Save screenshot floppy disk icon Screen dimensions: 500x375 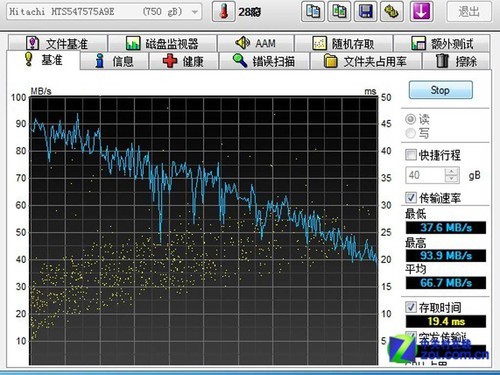pos(365,12)
